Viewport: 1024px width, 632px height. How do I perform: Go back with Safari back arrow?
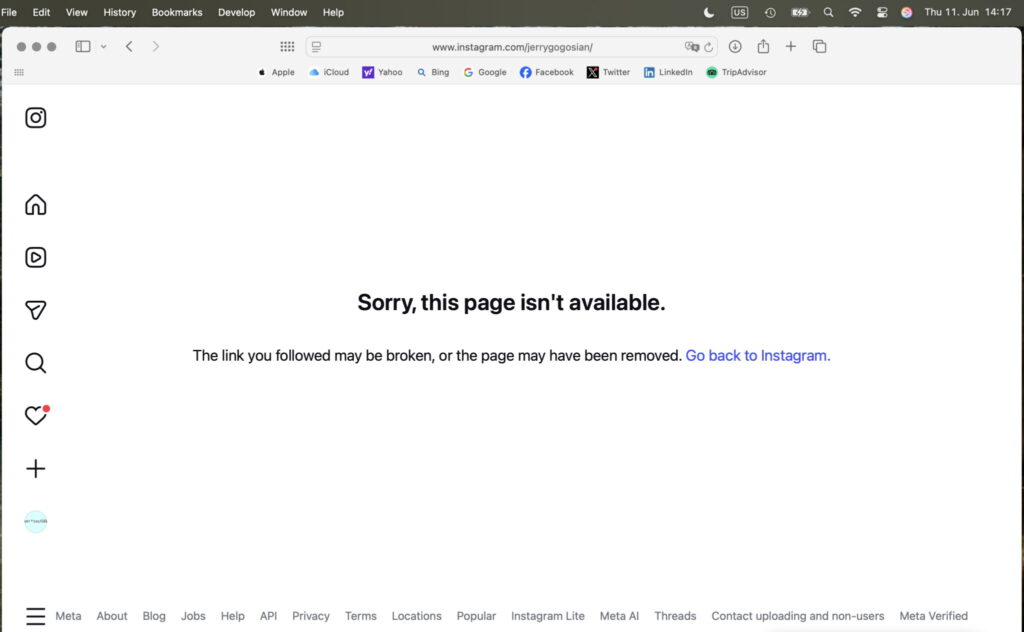[129, 46]
